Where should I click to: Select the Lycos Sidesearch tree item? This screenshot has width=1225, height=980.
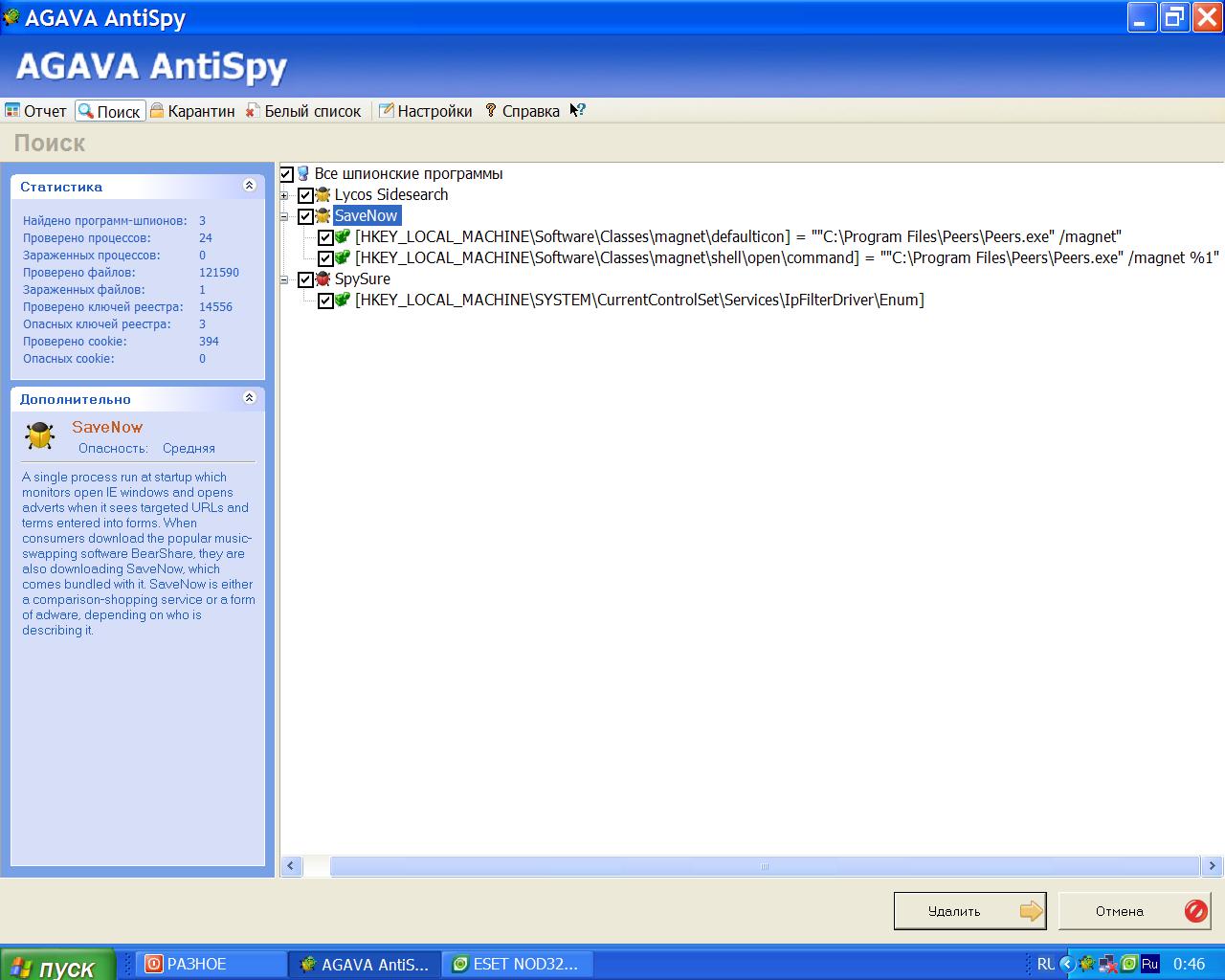pyautogui.click(x=391, y=195)
